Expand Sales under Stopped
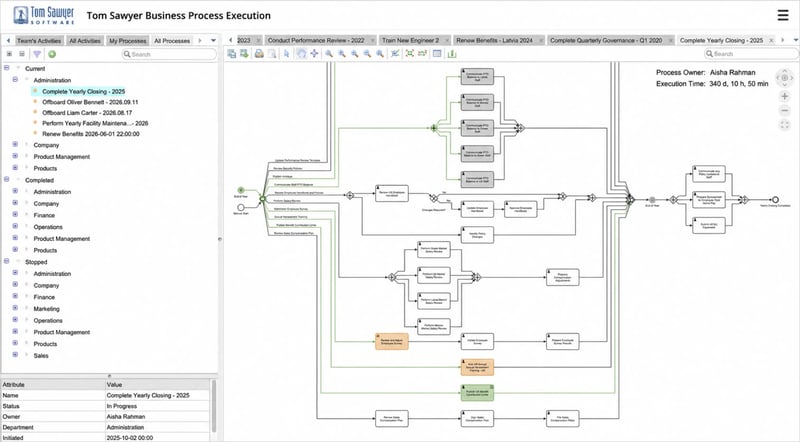This screenshot has width=800, height=442. click(15, 355)
